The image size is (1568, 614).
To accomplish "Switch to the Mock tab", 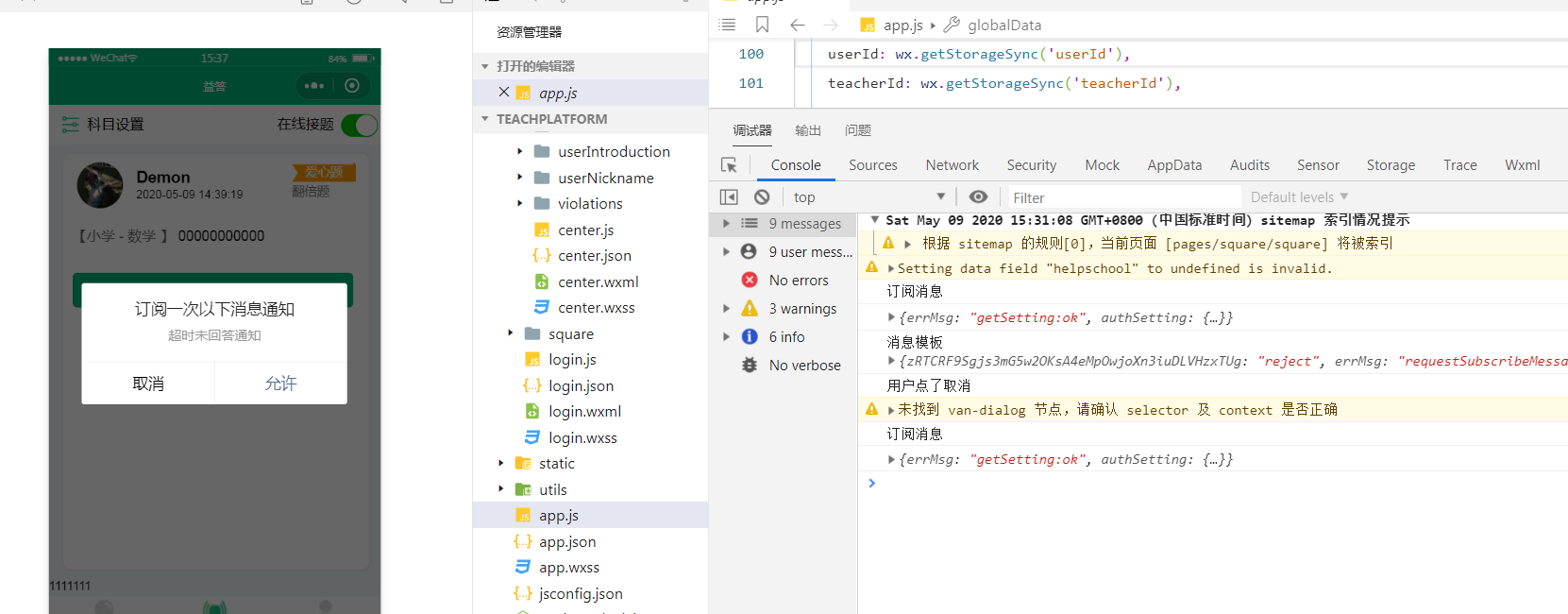I will tap(1103, 165).
